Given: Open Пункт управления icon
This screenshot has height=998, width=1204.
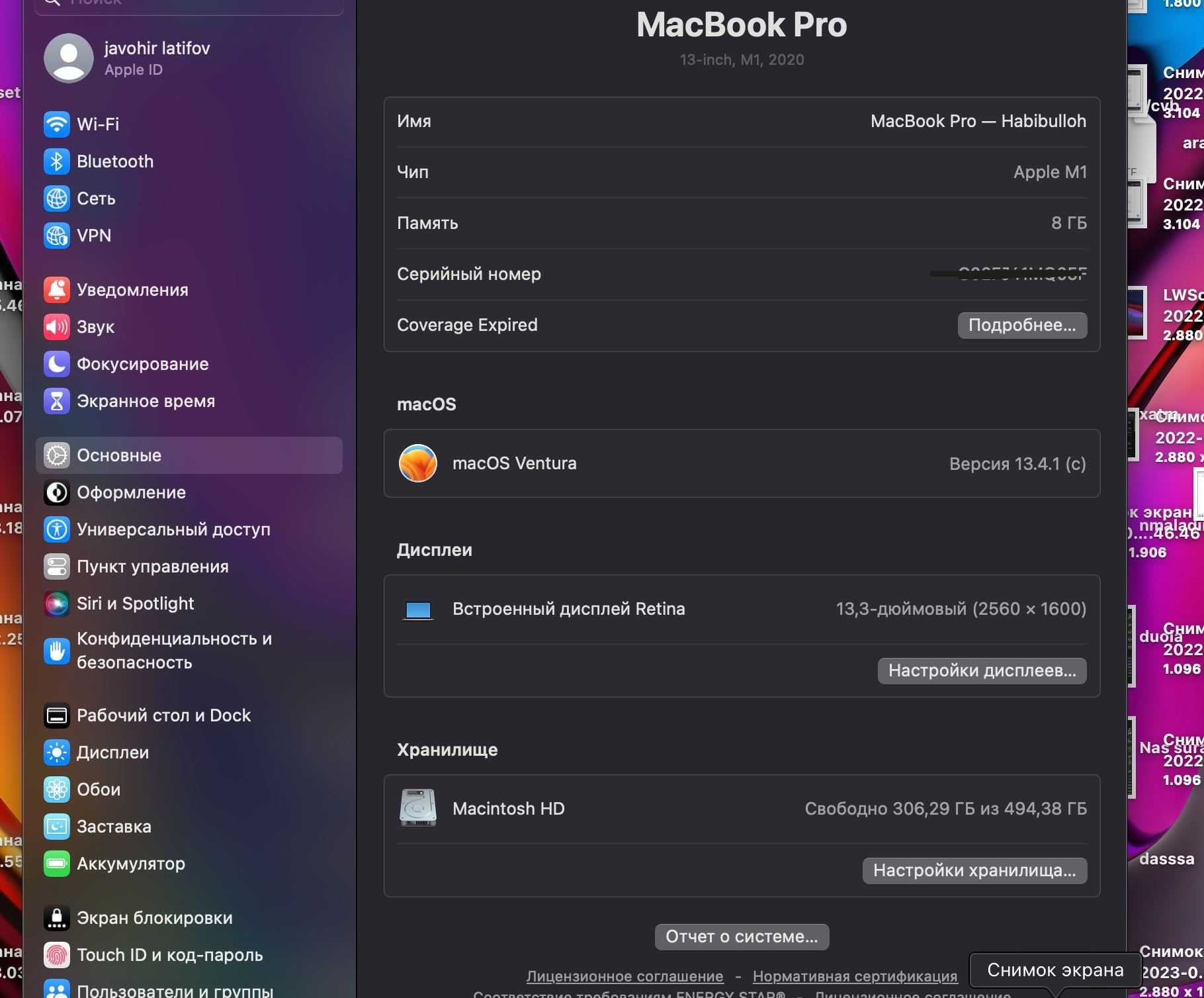Looking at the screenshot, I should pos(57,567).
